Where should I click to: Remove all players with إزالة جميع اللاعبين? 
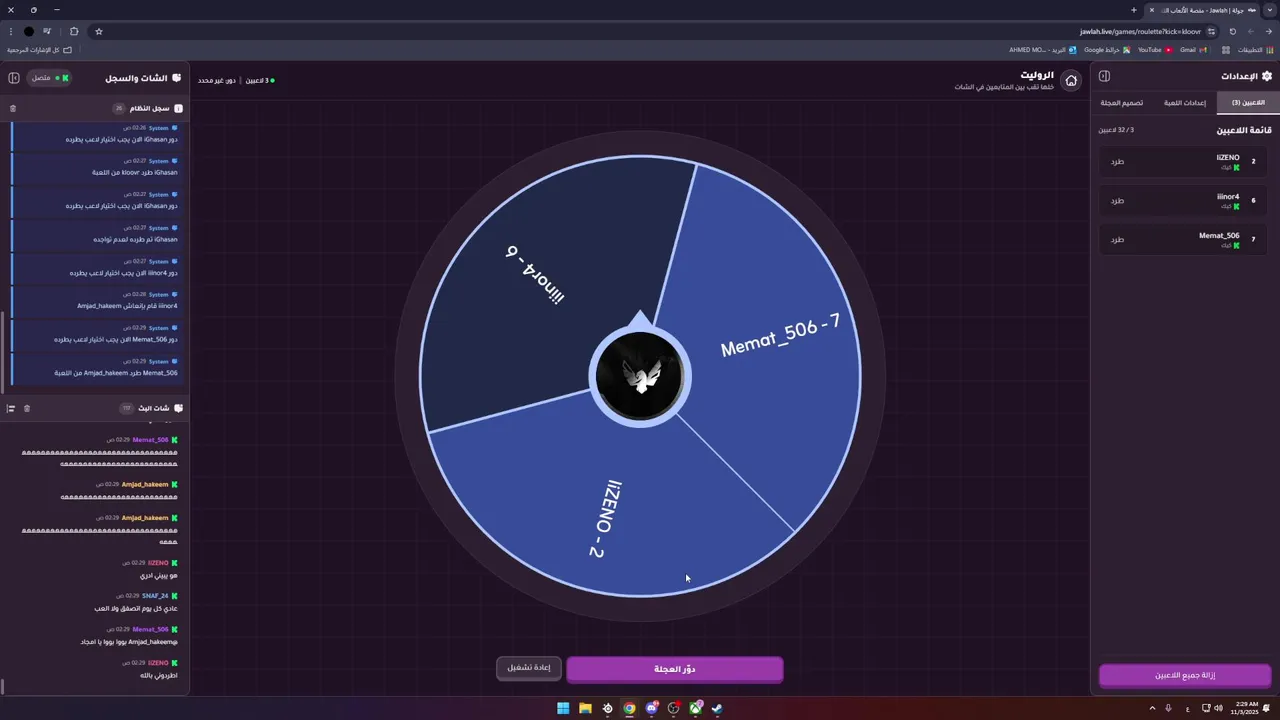(1185, 675)
